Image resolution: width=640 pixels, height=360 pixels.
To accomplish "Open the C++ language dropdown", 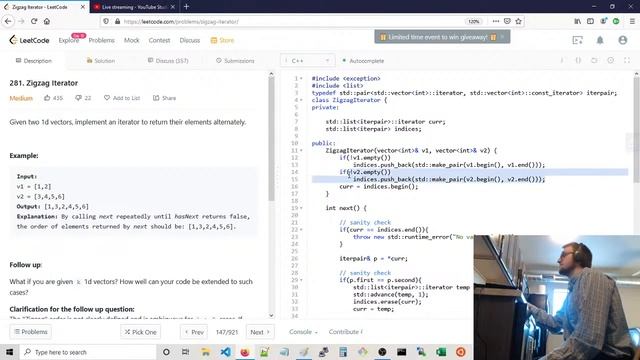I will (308, 60).
